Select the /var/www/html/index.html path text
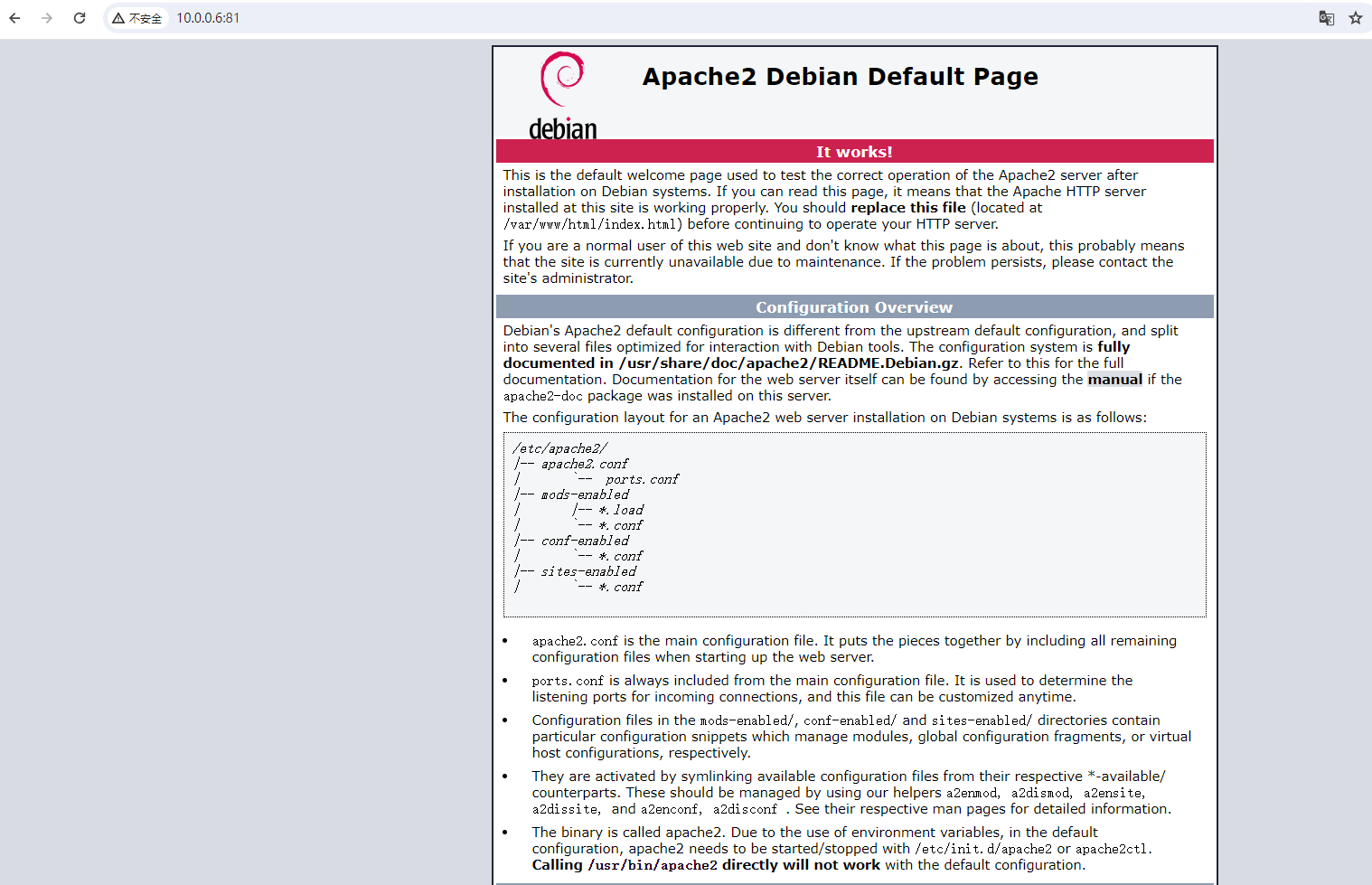Image resolution: width=1372 pixels, height=885 pixels. [590, 224]
